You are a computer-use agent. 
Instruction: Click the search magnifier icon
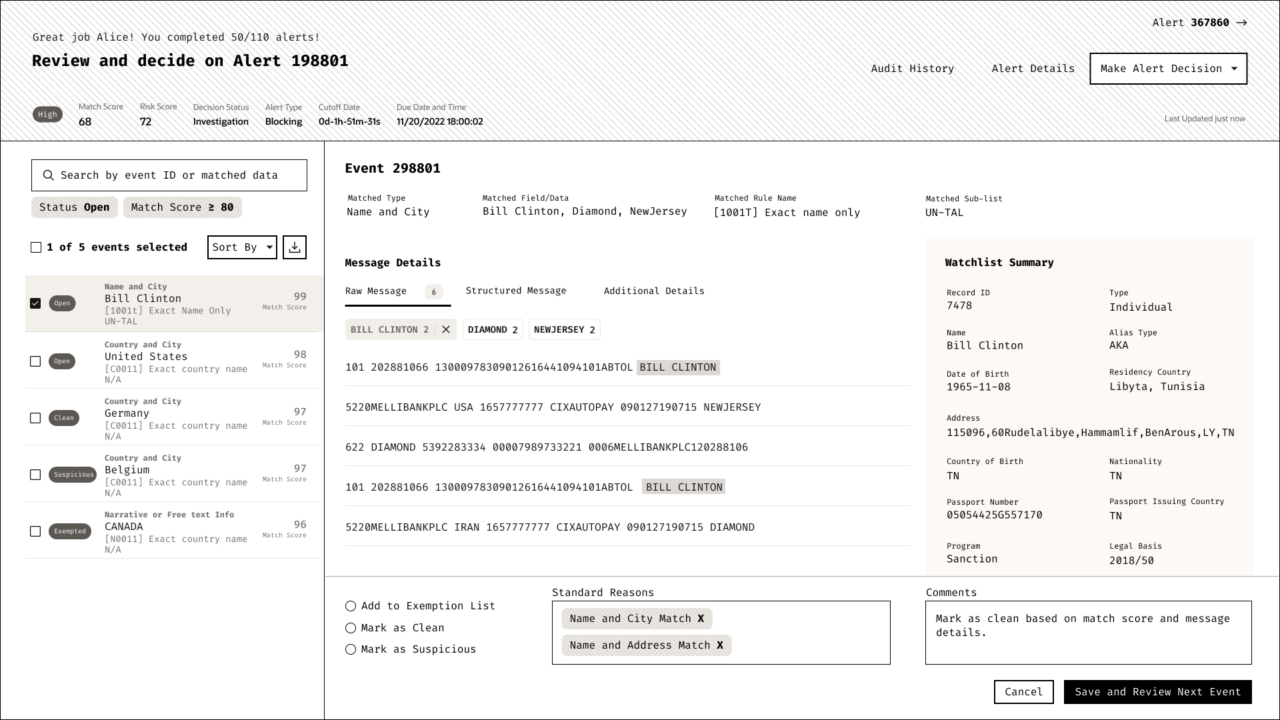click(48, 175)
